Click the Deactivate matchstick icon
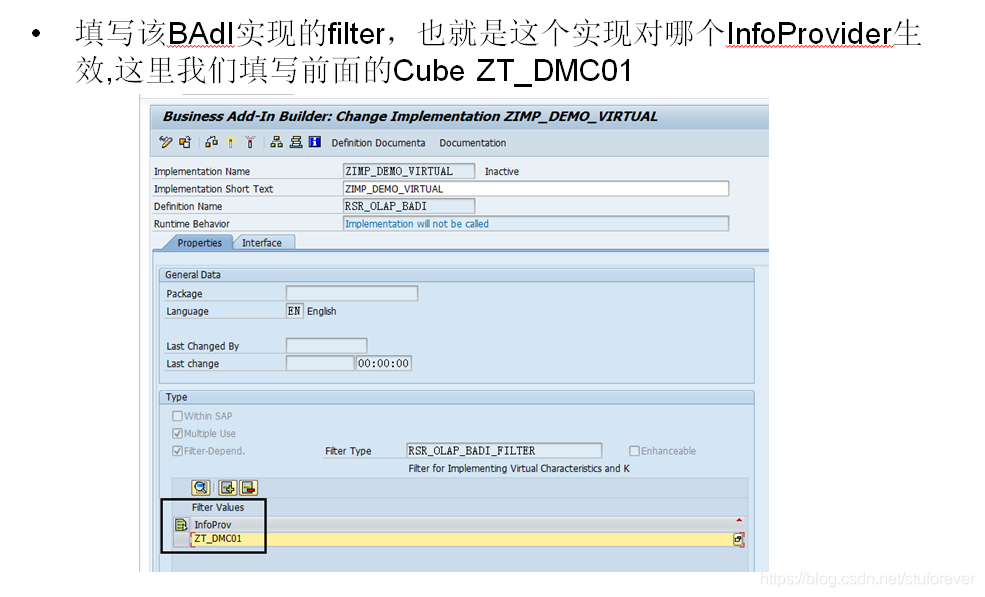The height and width of the screenshot is (597, 985). (x=250, y=143)
